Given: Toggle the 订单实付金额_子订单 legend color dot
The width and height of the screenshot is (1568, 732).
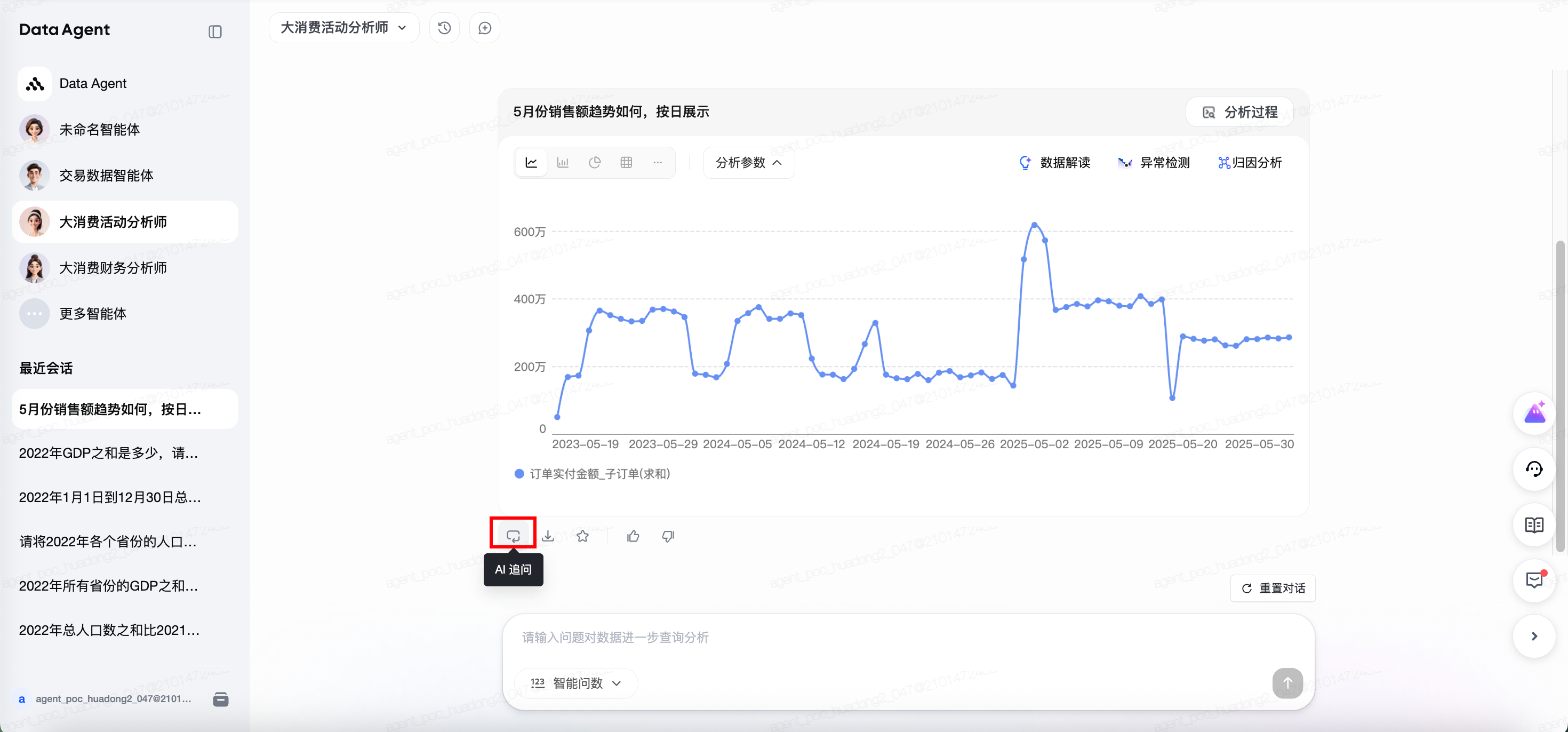Looking at the screenshot, I should tap(519, 474).
